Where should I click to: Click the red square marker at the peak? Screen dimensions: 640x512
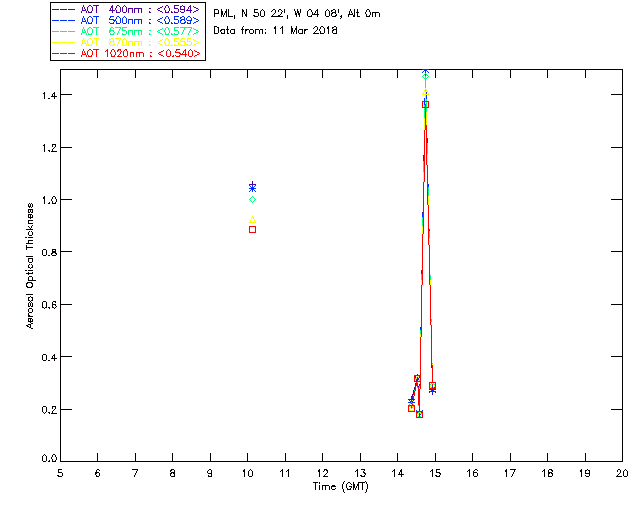tap(425, 105)
